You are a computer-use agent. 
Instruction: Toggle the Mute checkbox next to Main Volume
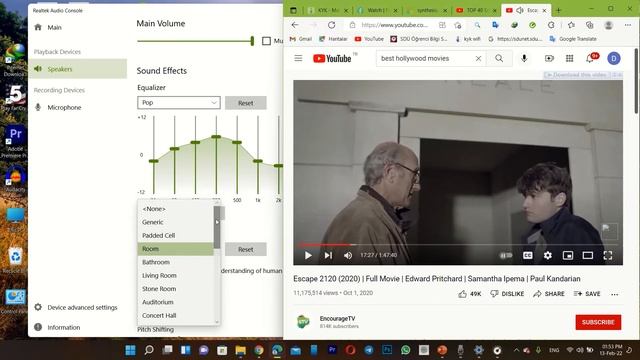tap(267, 41)
